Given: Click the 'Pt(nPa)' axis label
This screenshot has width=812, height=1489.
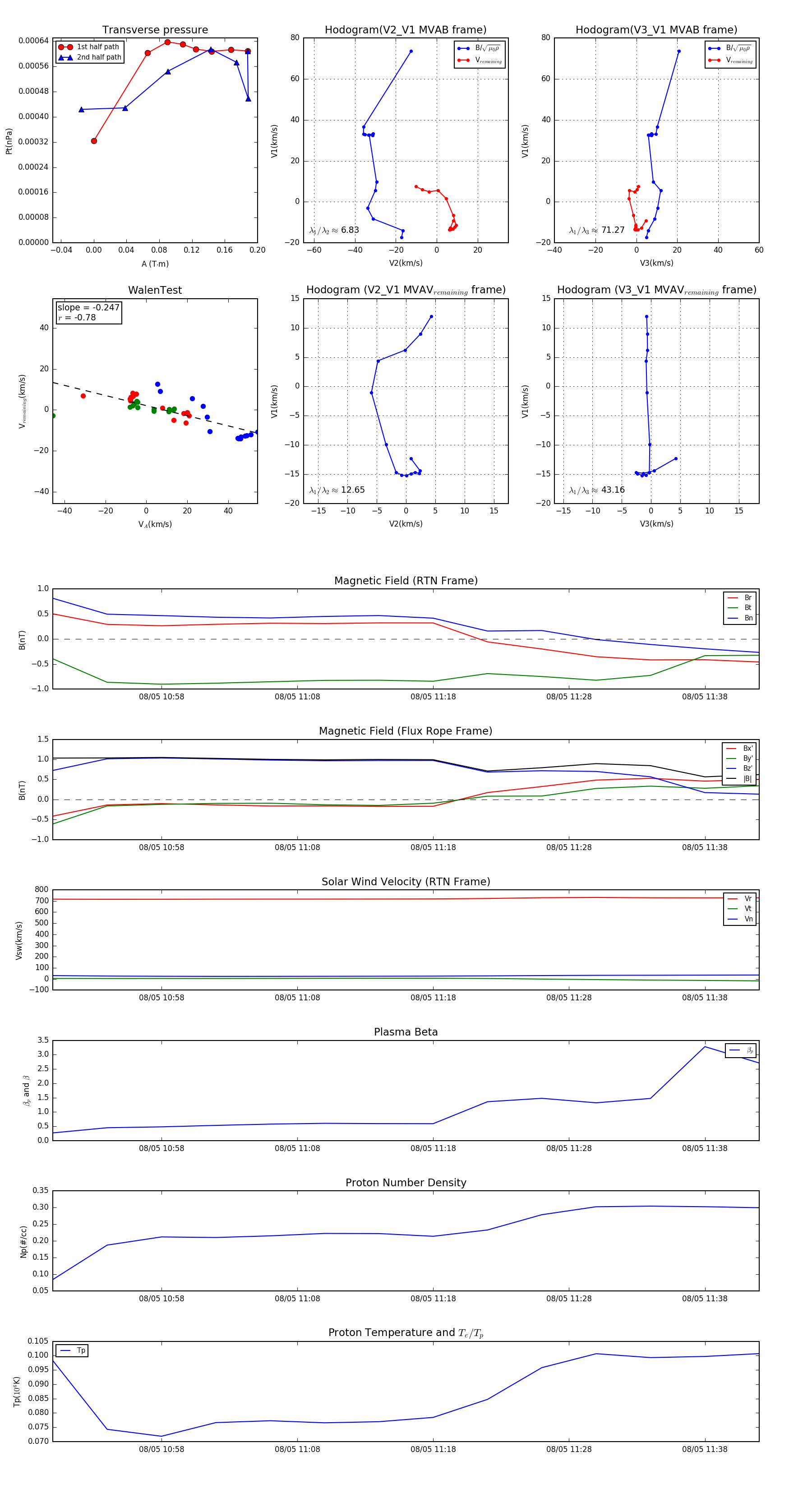Looking at the screenshot, I should (9, 141).
